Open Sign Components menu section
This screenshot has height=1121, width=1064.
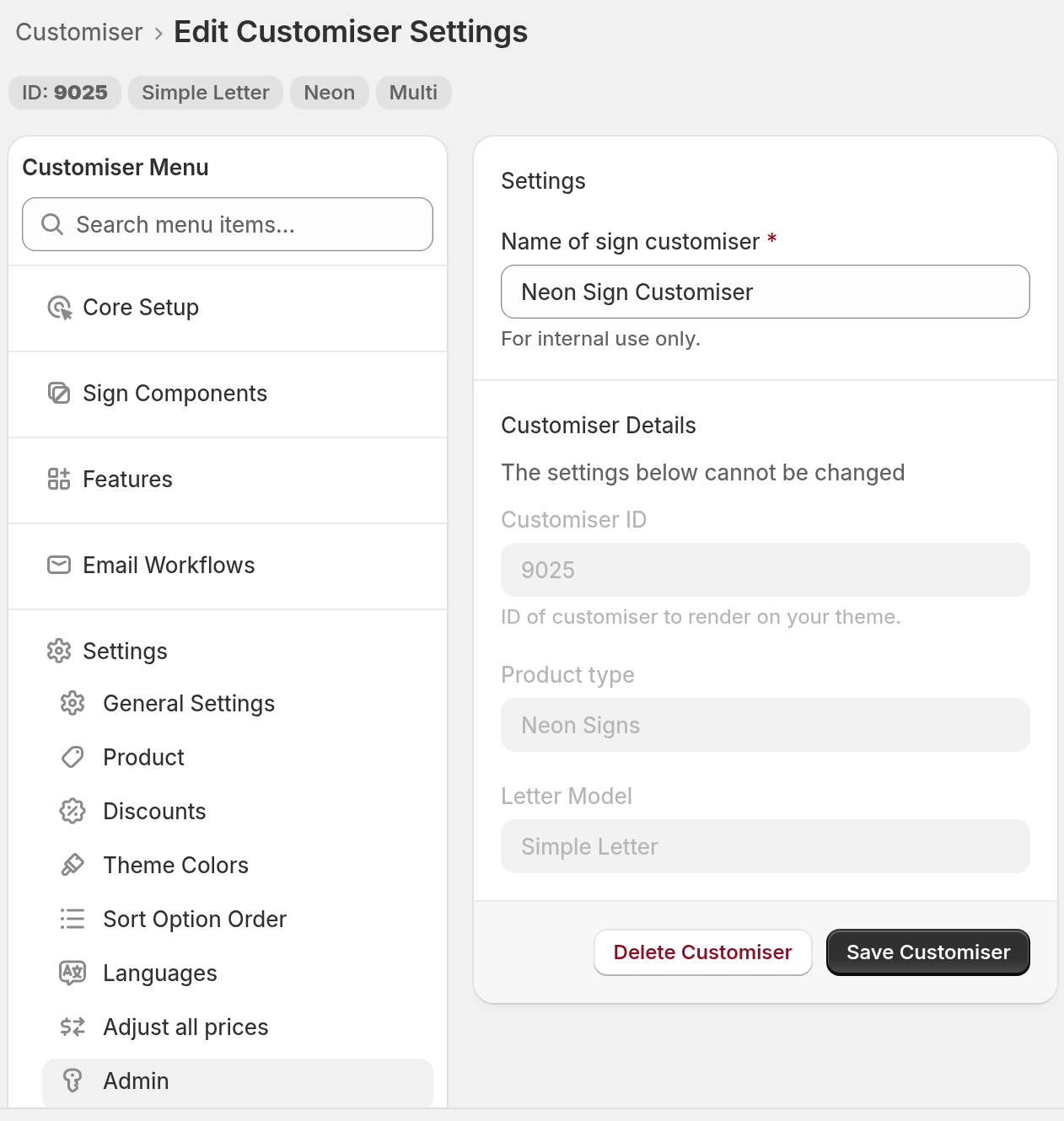pos(228,394)
